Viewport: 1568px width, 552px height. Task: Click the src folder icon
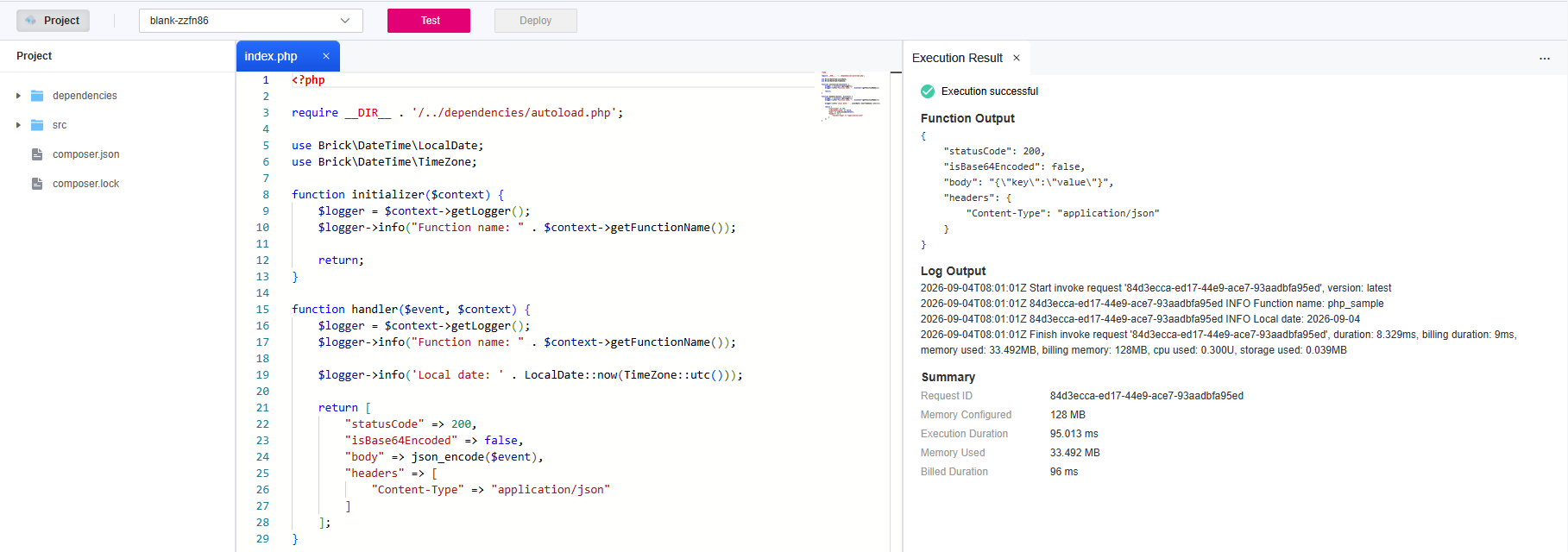click(x=37, y=125)
